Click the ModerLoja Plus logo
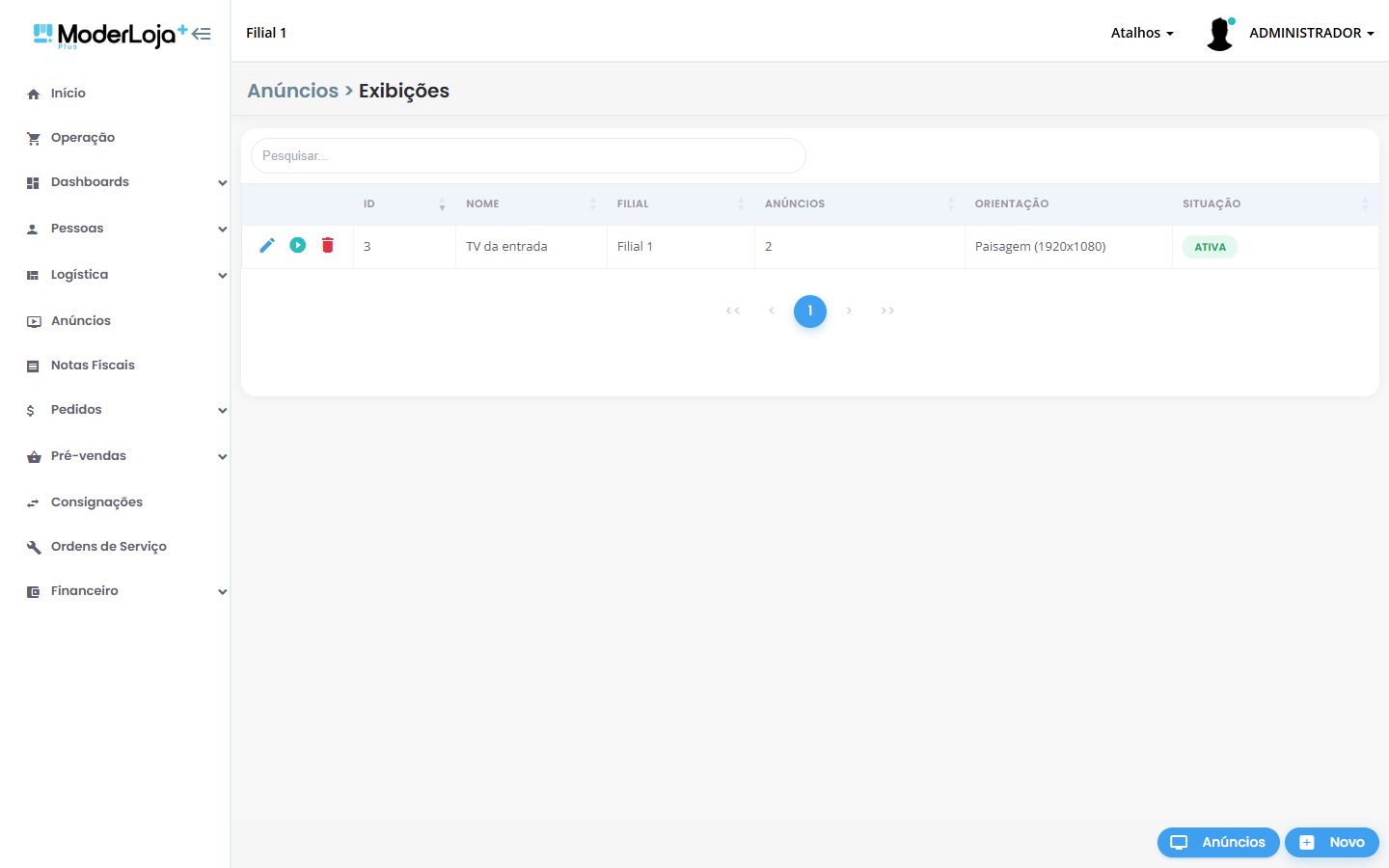This screenshot has height=868, width=1389. (x=110, y=36)
